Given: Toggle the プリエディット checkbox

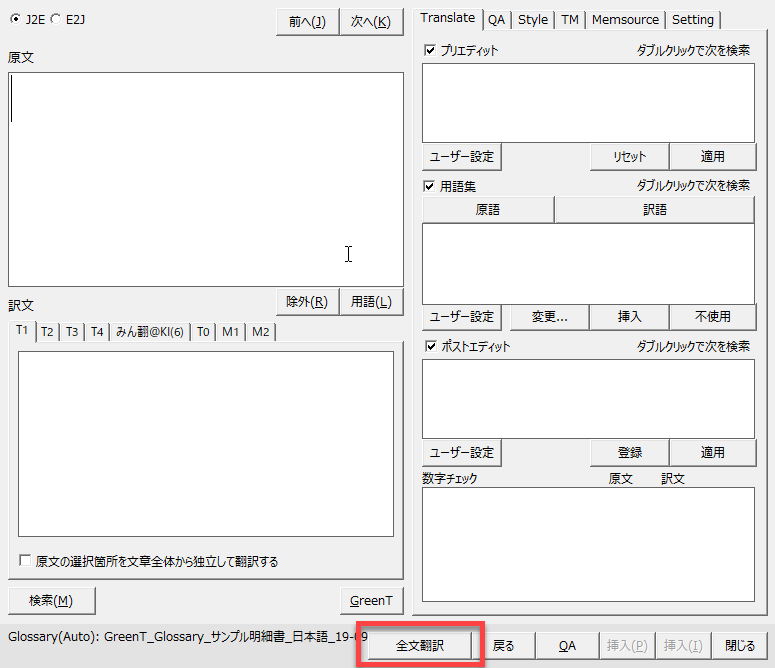Looking at the screenshot, I should pyautogui.click(x=430, y=50).
